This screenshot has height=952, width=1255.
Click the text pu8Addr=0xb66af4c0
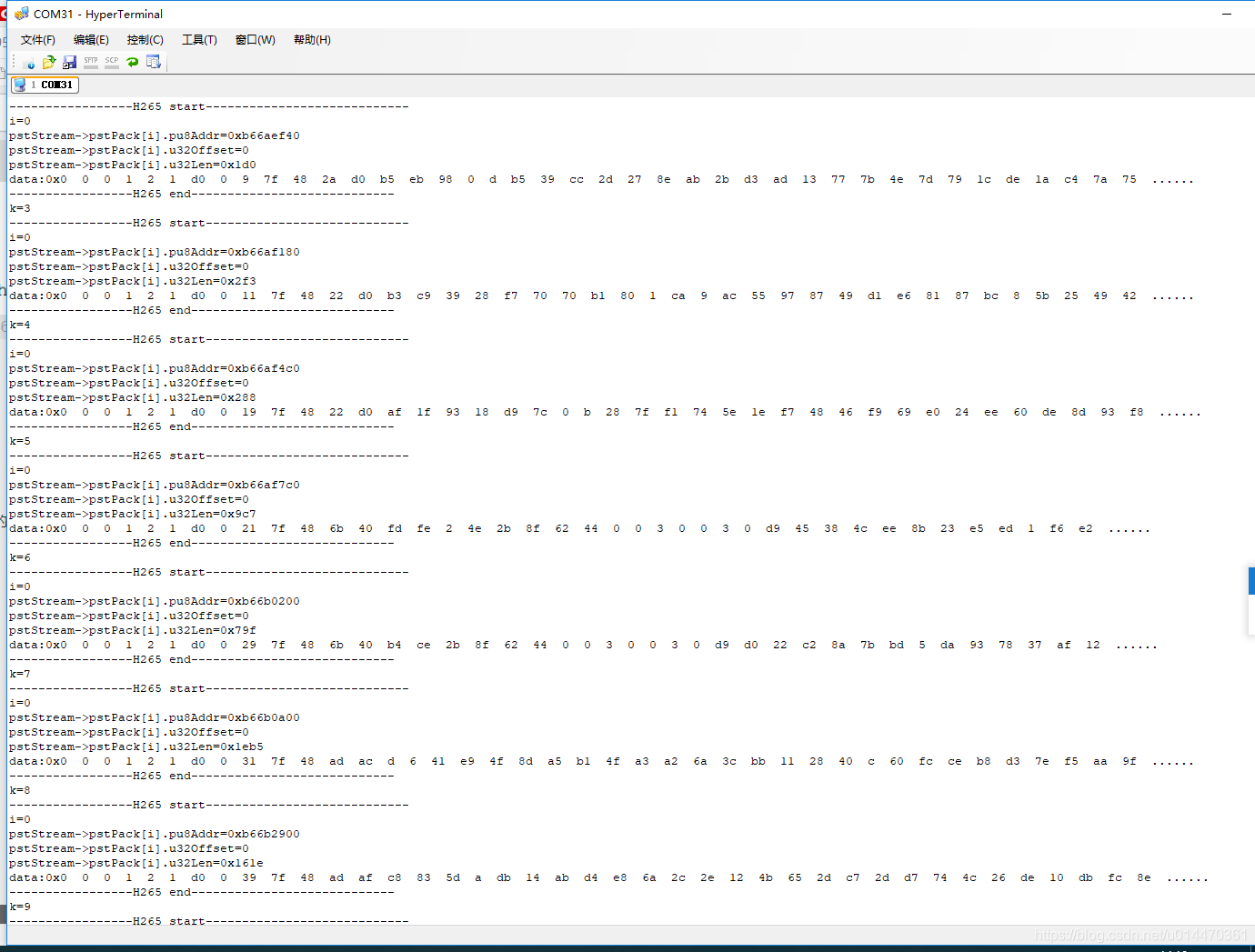pos(234,368)
